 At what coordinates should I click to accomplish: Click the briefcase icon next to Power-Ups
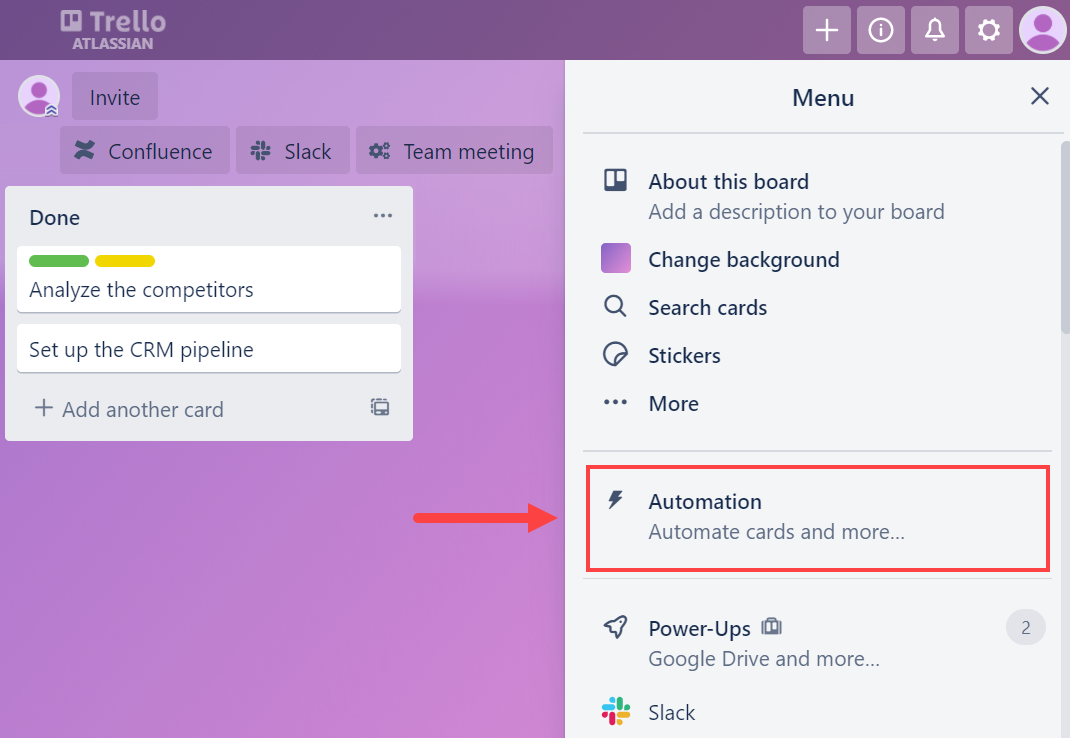[x=772, y=626]
